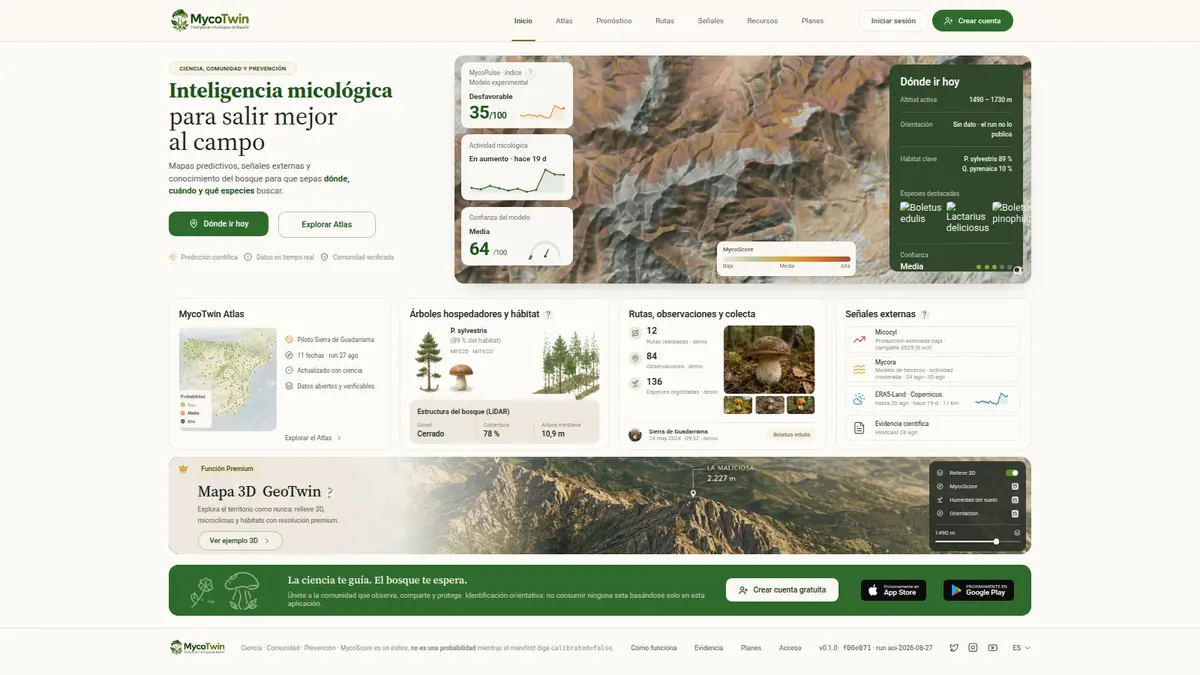Select the first small mushroom thumbnail
Viewport: 1200px width, 675px height.
738,404
